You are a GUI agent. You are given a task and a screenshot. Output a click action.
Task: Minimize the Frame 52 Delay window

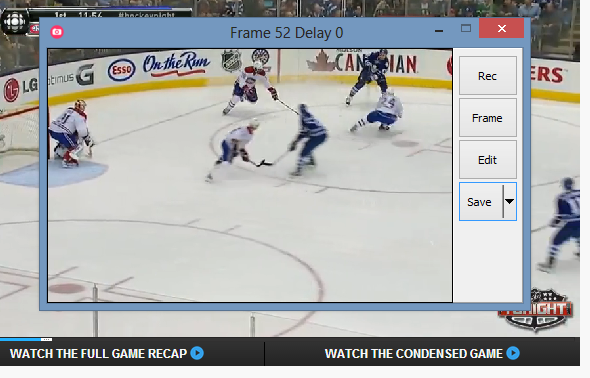point(439,30)
